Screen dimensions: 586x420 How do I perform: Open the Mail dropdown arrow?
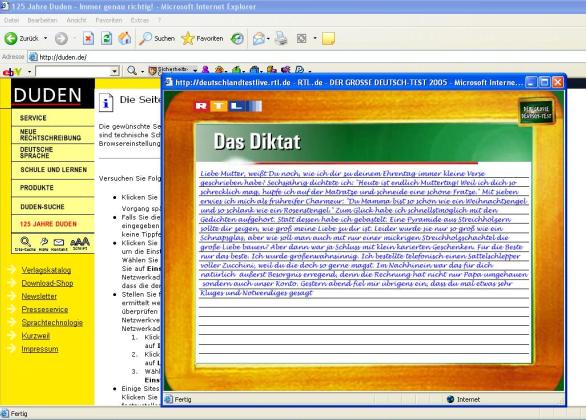tap(268, 38)
